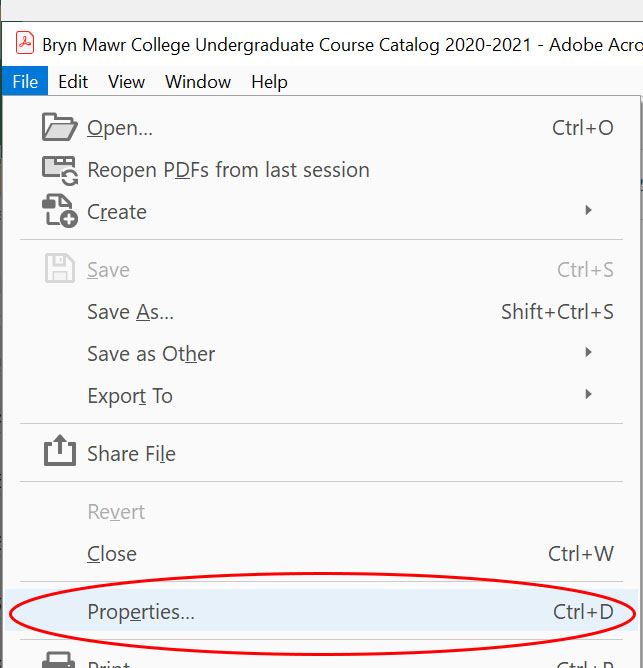Open the View menu
This screenshot has height=668, width=643.
pyautogui.click(x=127, y=82)
